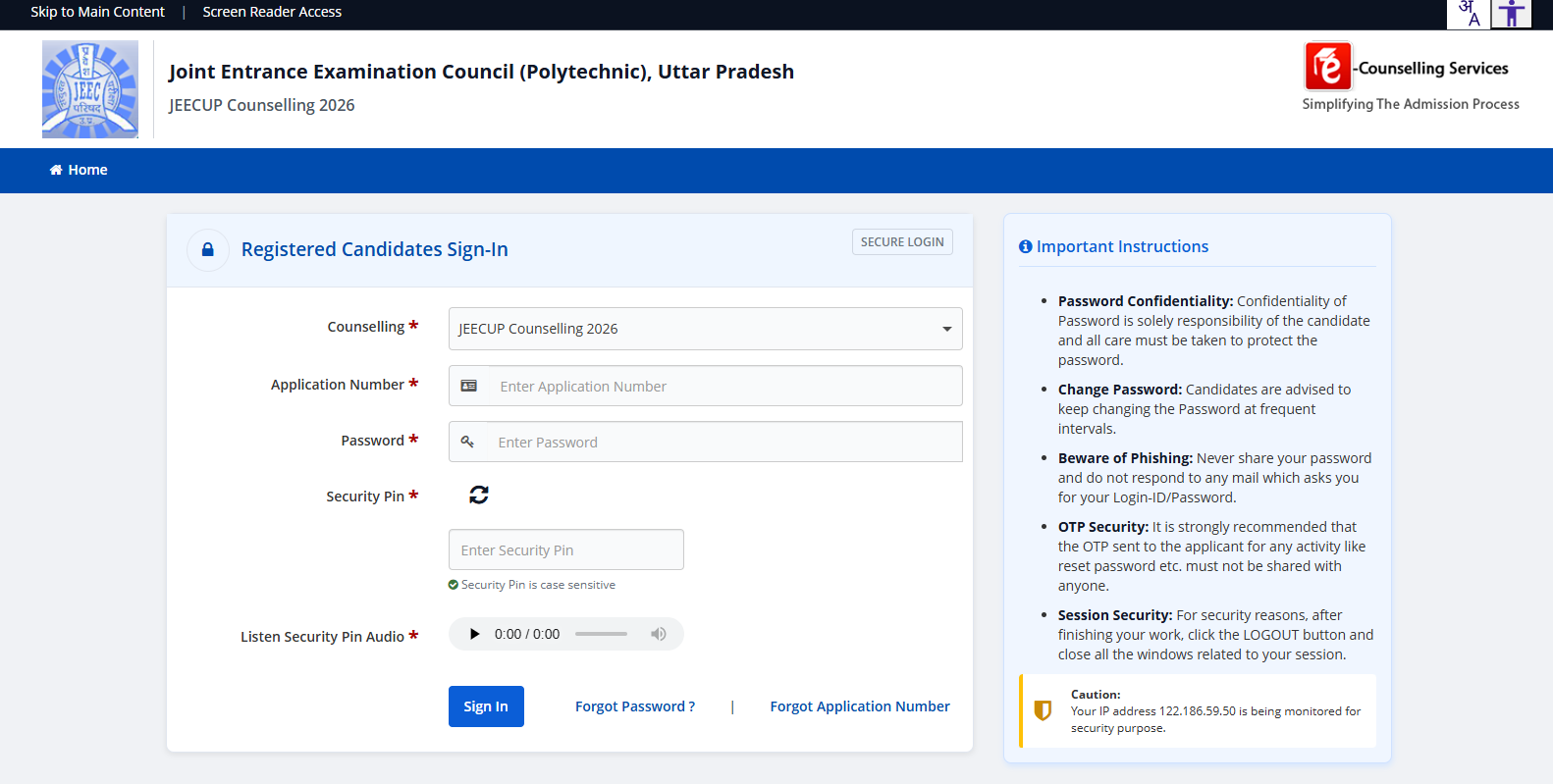Viewport: 1553px width, 784px height.
Task: Focus the Enter Security Pin field
Action: pyautogui.click(x=566, y=549)
